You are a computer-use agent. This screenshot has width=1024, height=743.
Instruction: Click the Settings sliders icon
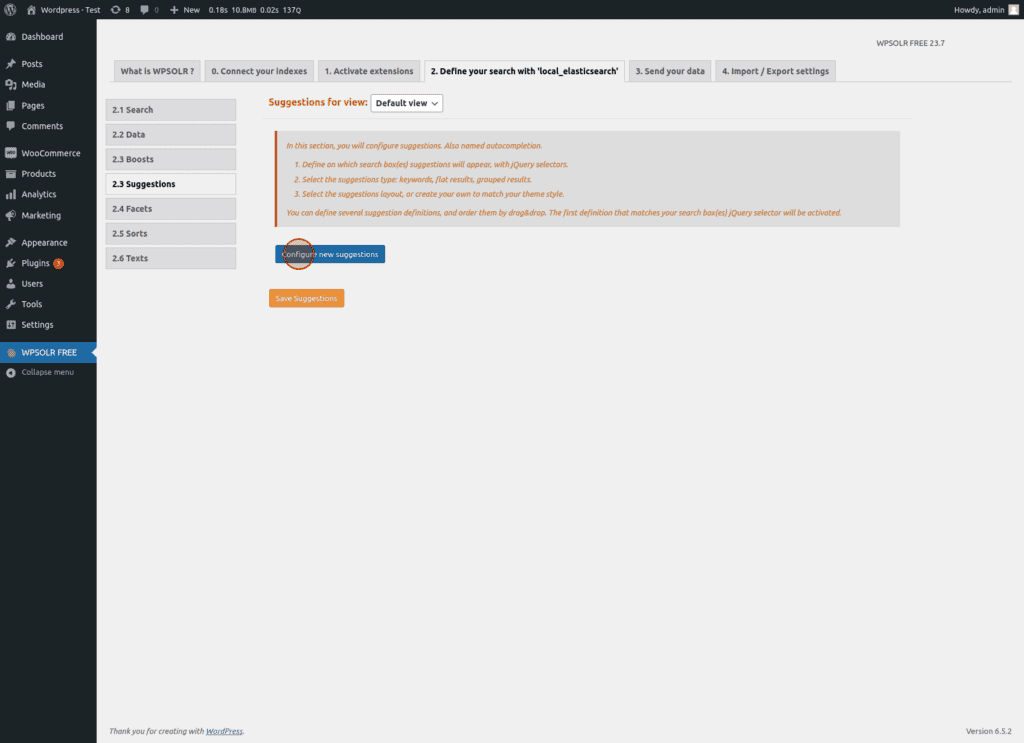(x=10, y=324)
